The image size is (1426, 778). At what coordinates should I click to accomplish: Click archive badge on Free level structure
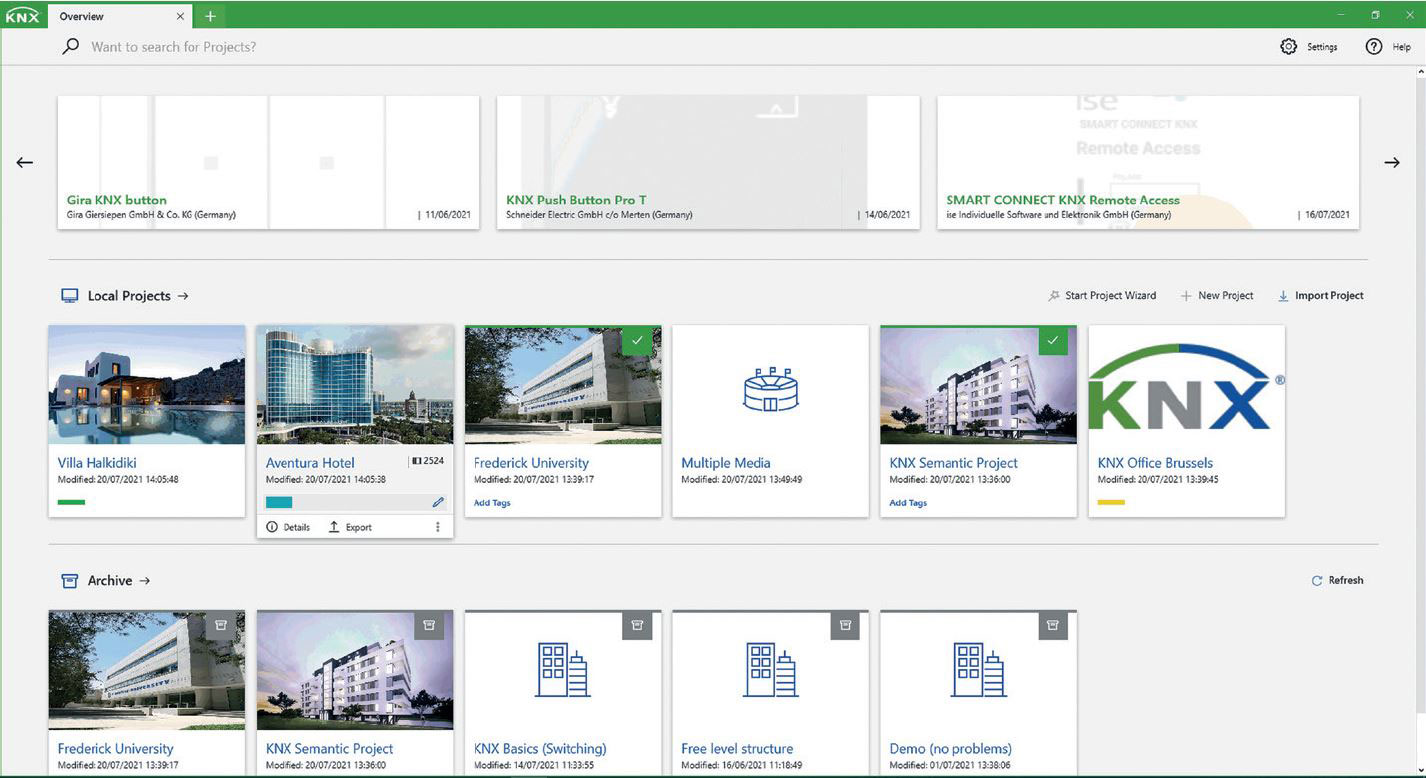coord(845,625)
